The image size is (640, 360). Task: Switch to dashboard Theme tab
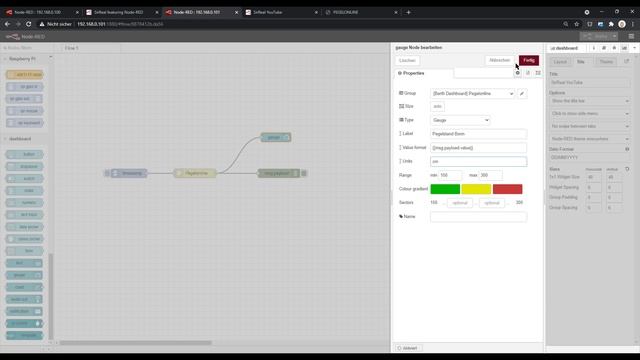(x=606, y=62)
